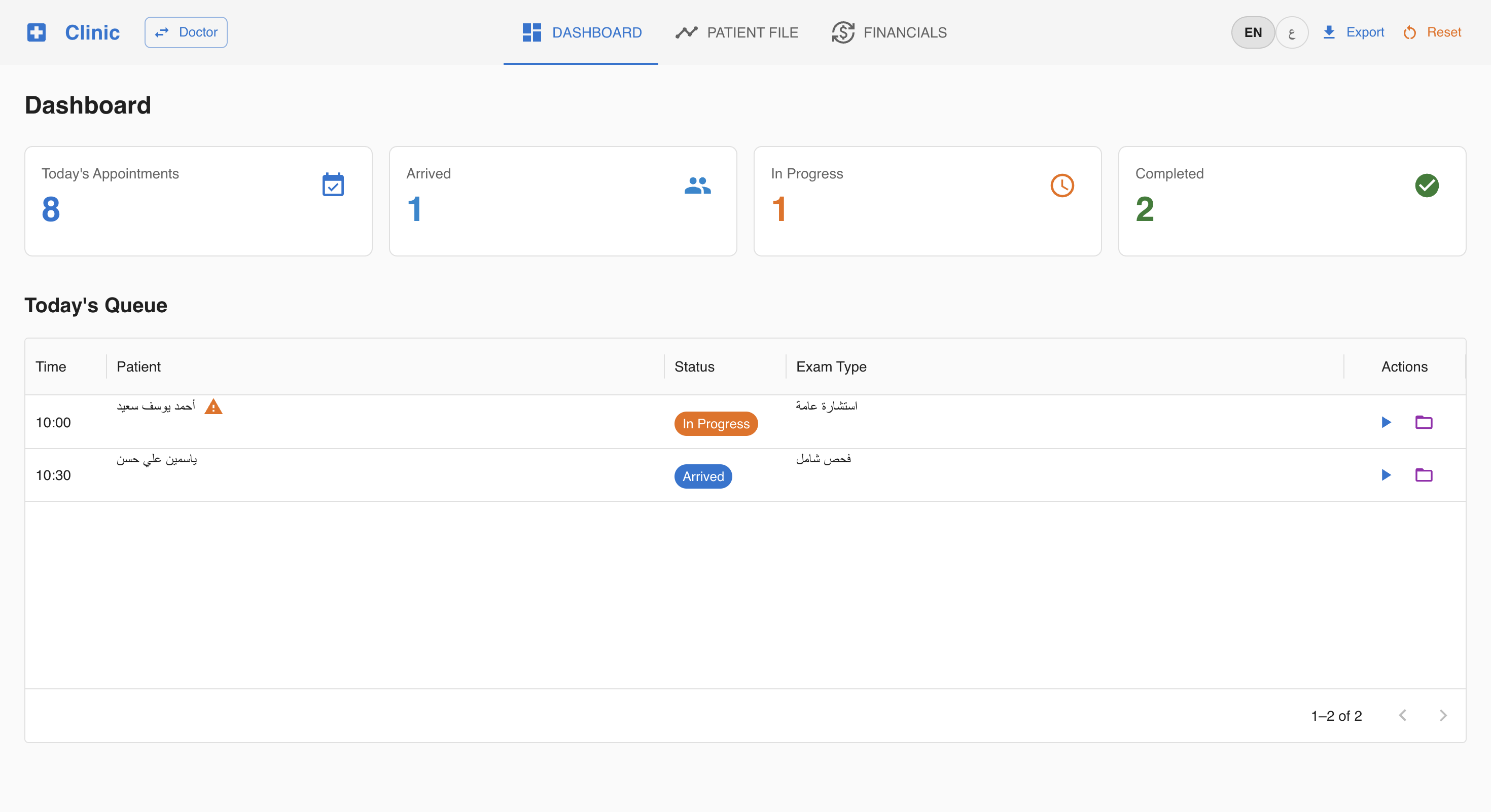Click the people icon on the Arrived card
1491x812 pixels.
[697, 185]
